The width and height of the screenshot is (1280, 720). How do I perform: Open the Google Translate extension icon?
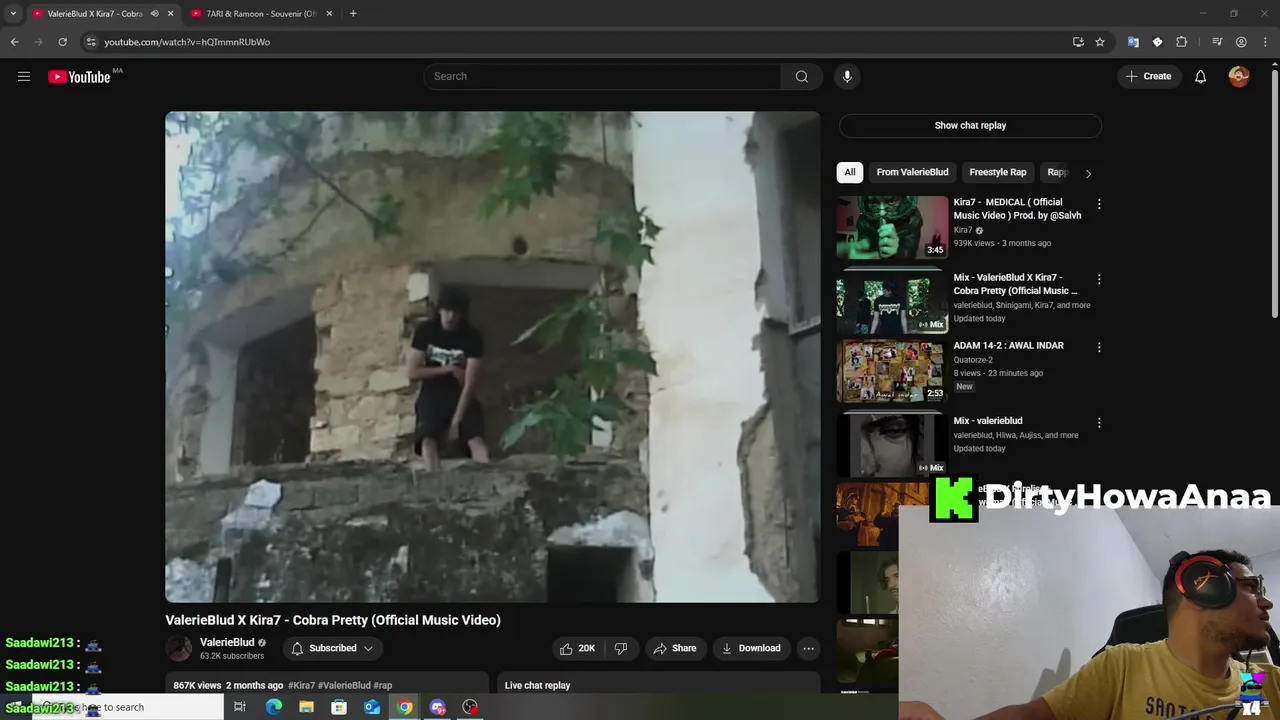pos(1133,42)
